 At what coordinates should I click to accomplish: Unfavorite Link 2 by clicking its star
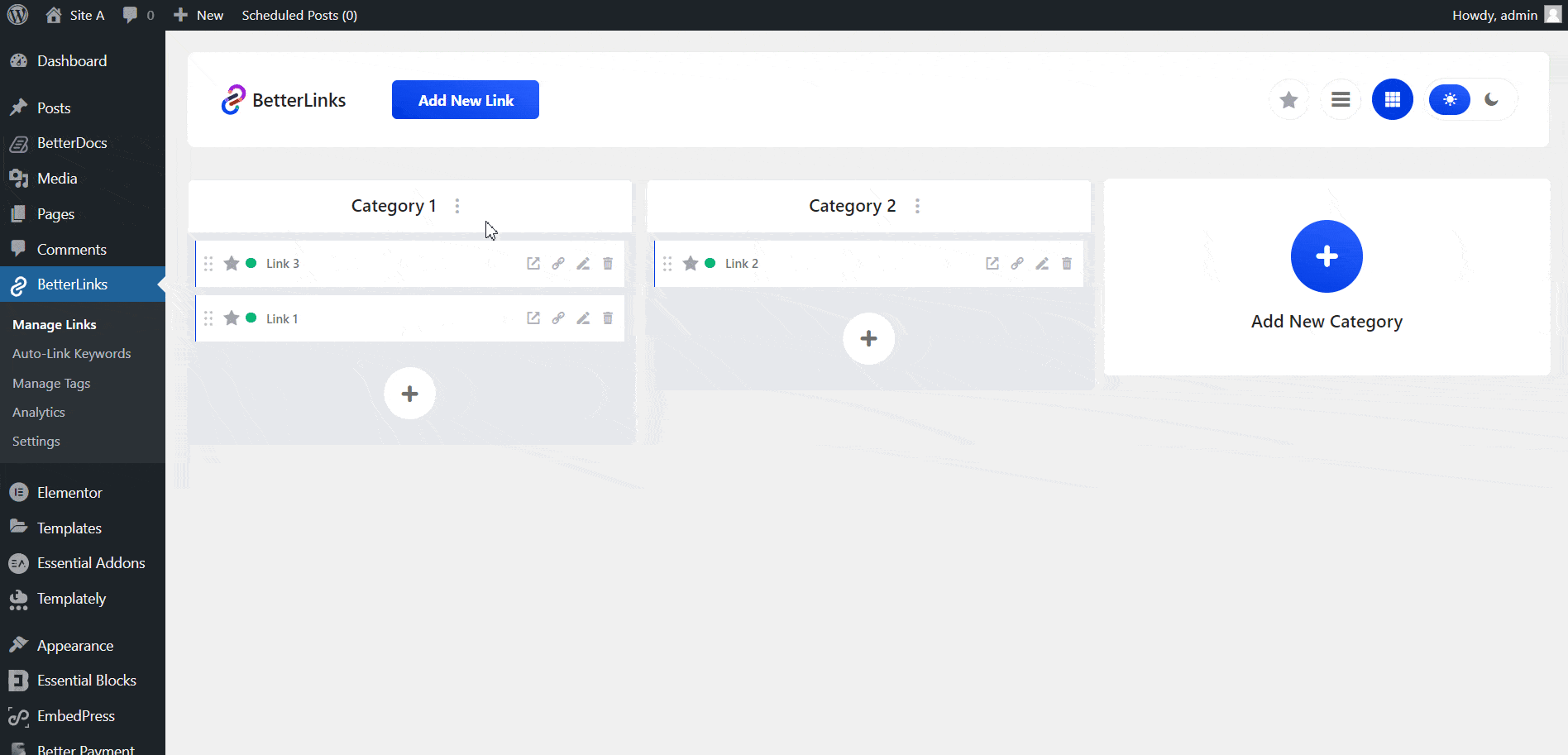[x=691, y=263]
